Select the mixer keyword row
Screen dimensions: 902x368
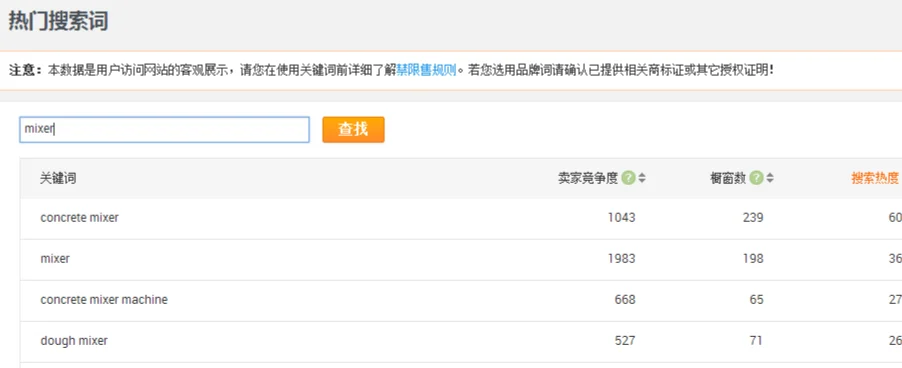coord(461,259)
